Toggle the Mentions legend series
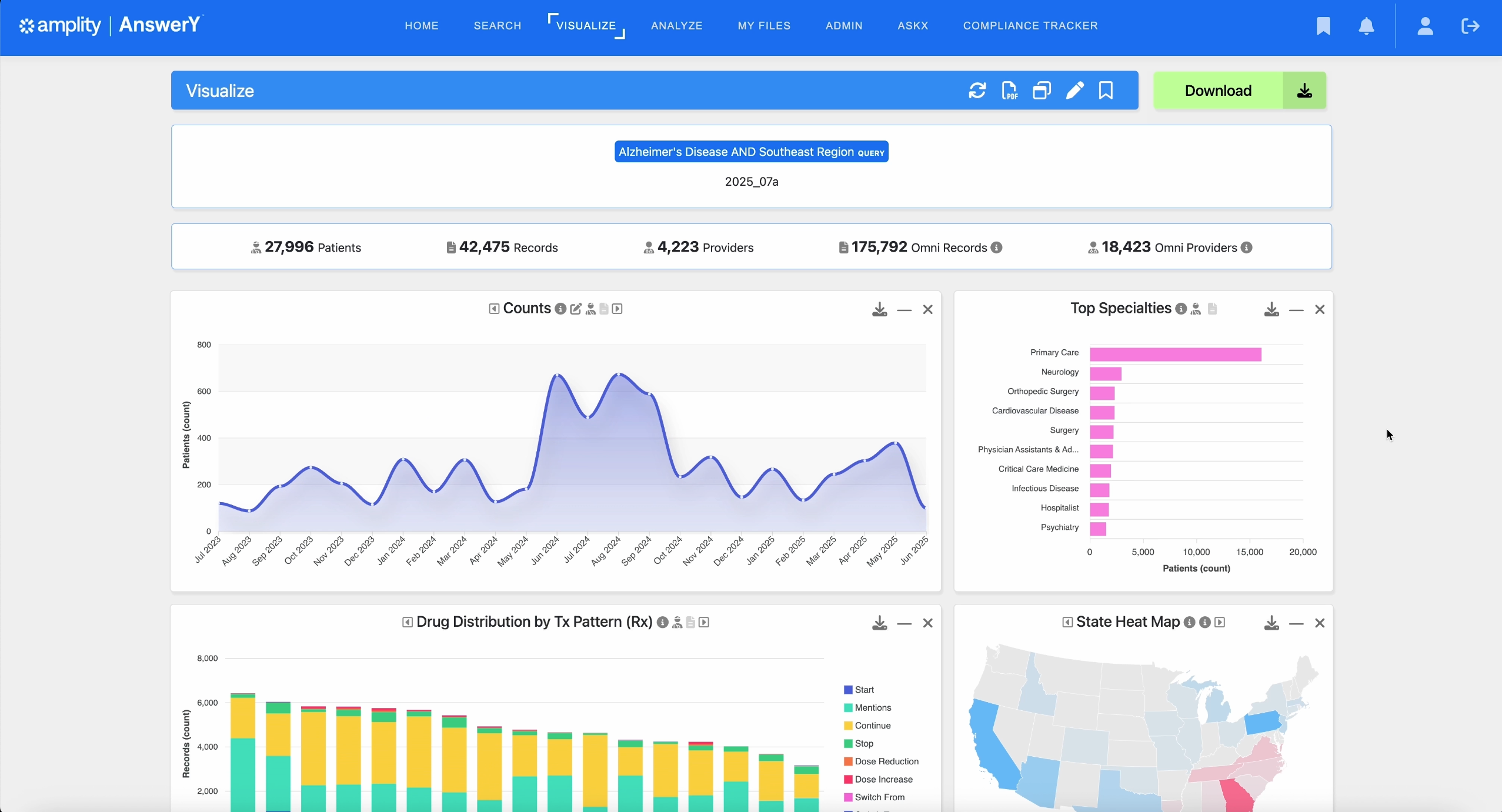 (872, 707)
